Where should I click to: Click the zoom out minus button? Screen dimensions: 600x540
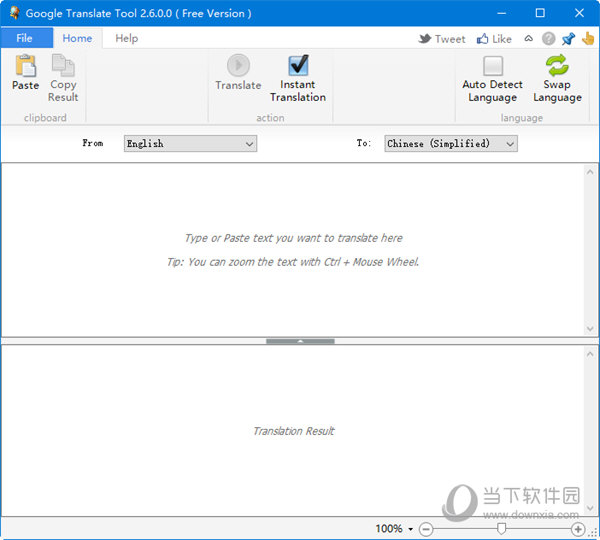(x=426, y=529)
